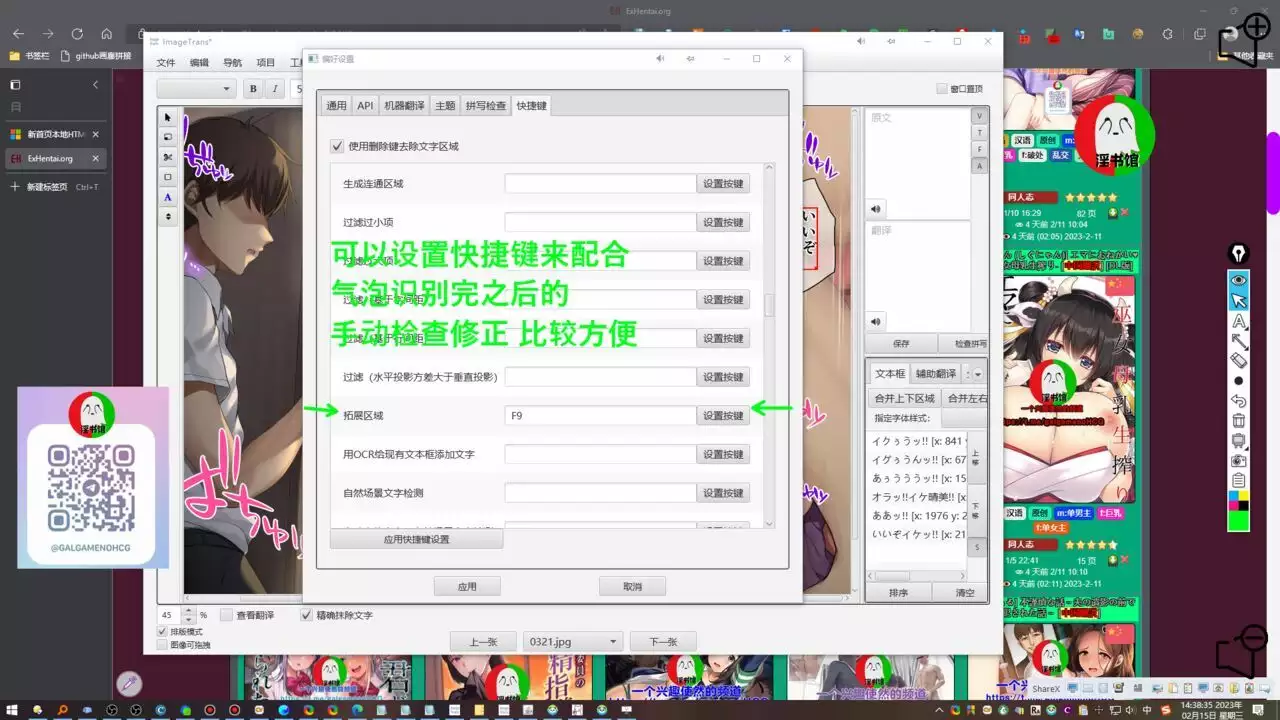Expand the font family dropdown

point(196,89)
